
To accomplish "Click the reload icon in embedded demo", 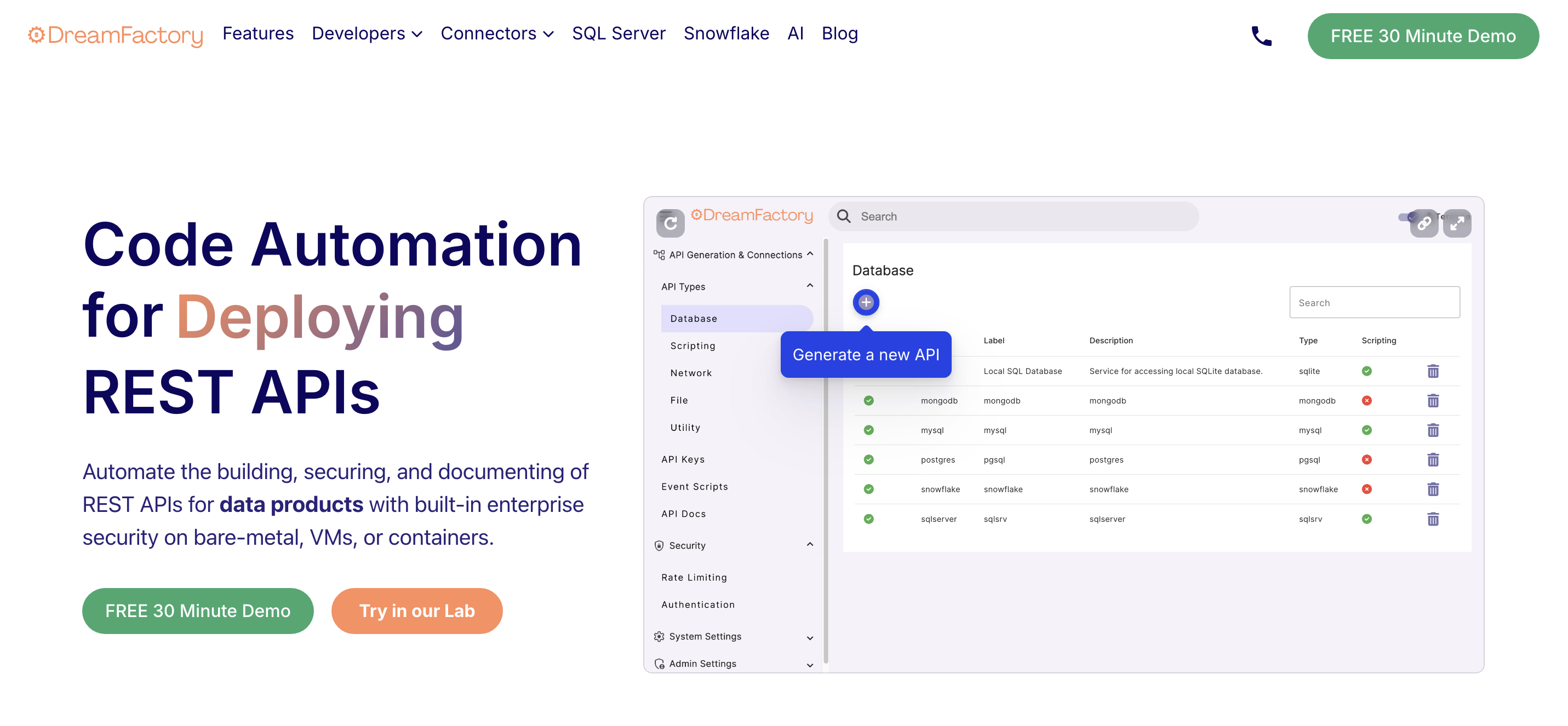I will [670, 223].
